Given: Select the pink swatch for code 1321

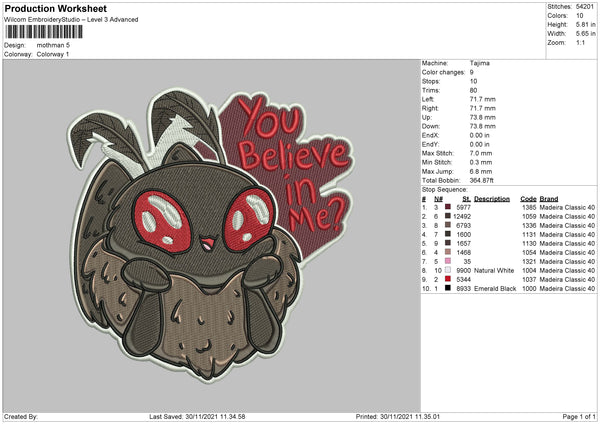Looking at the screenshot, I should point(448,261).
